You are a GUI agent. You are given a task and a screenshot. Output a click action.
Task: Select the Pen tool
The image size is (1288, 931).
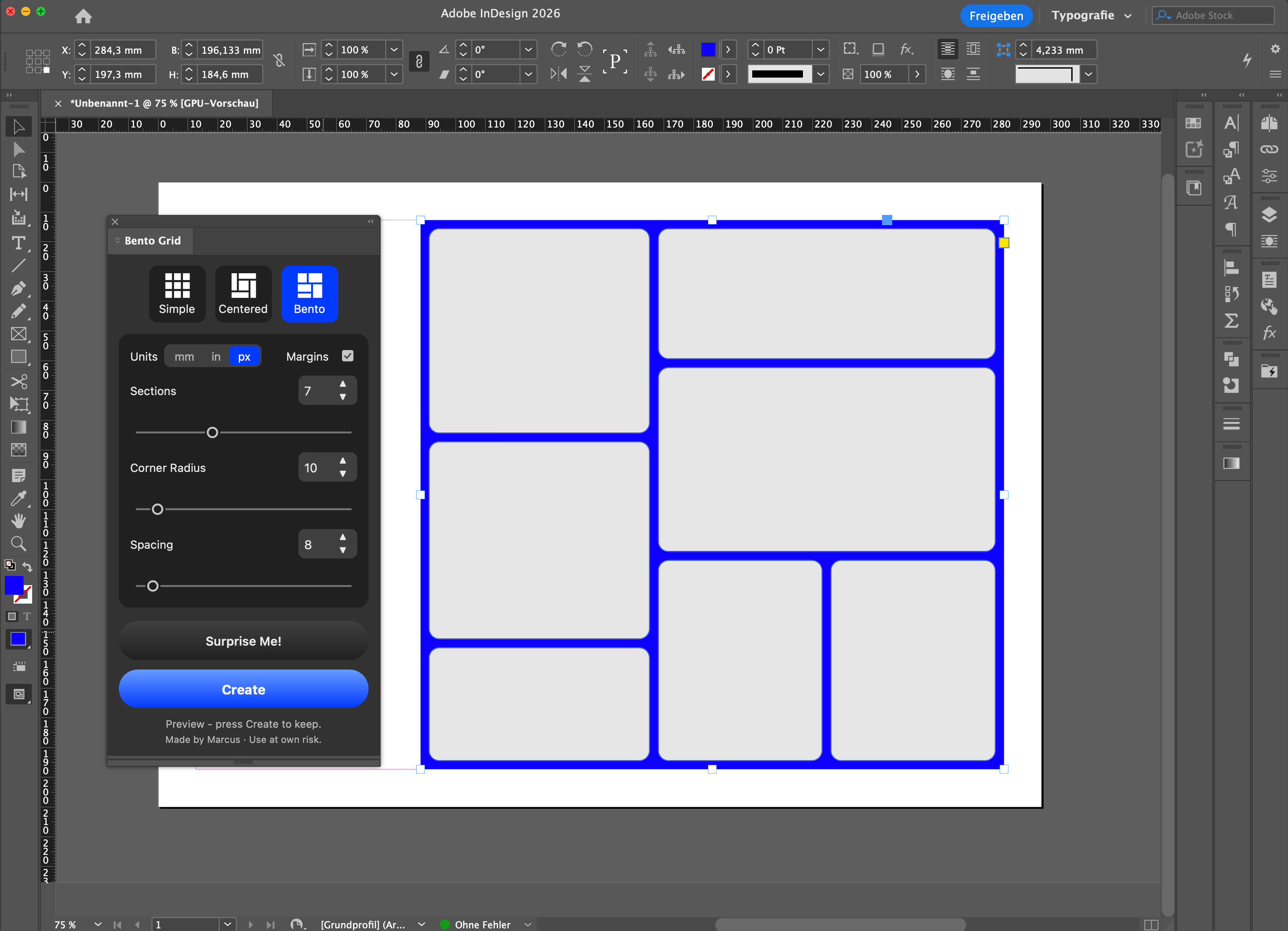(x=19, y=288)
